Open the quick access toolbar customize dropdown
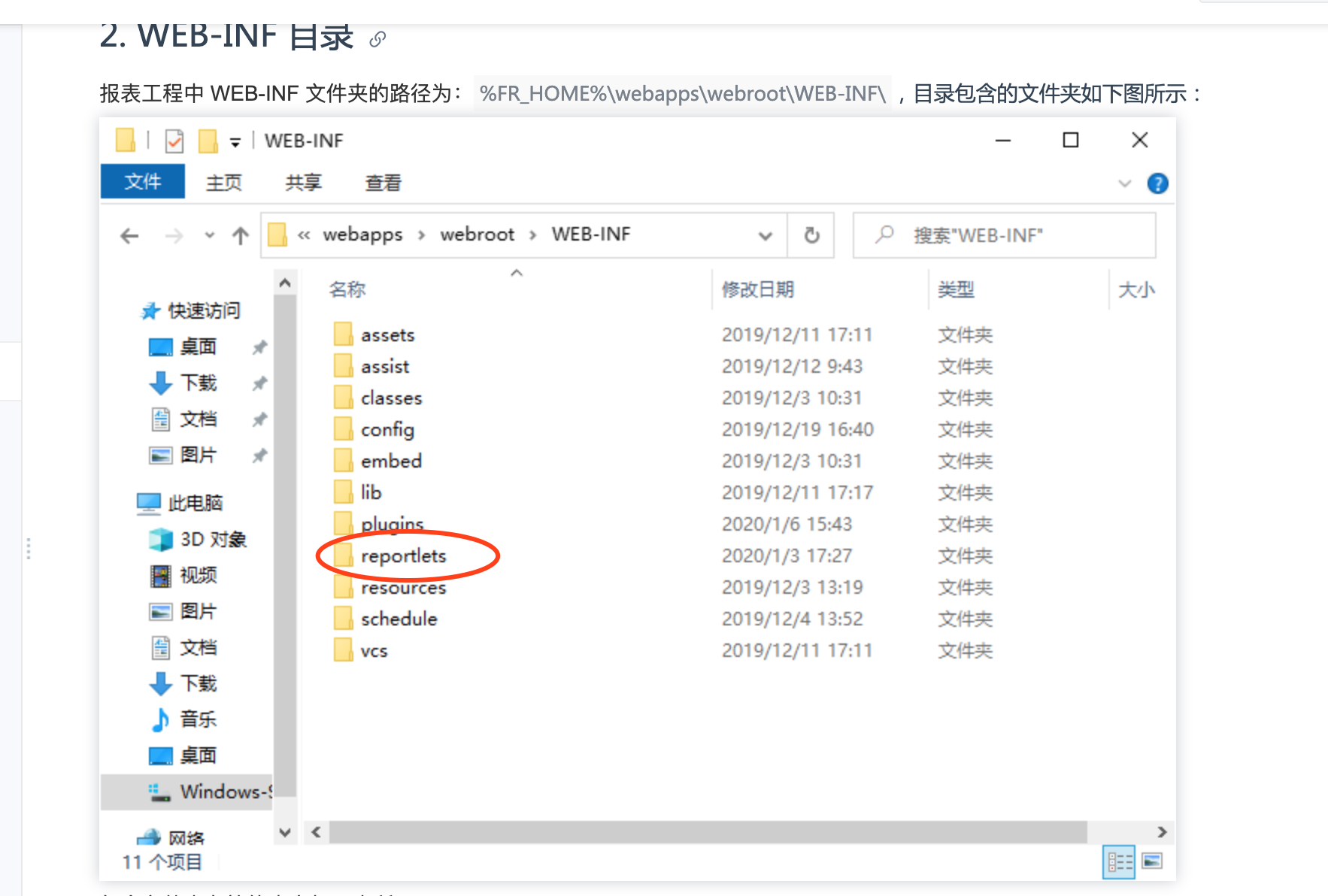This screenshot has width=1328, height=896. click(x=235, y=141)
